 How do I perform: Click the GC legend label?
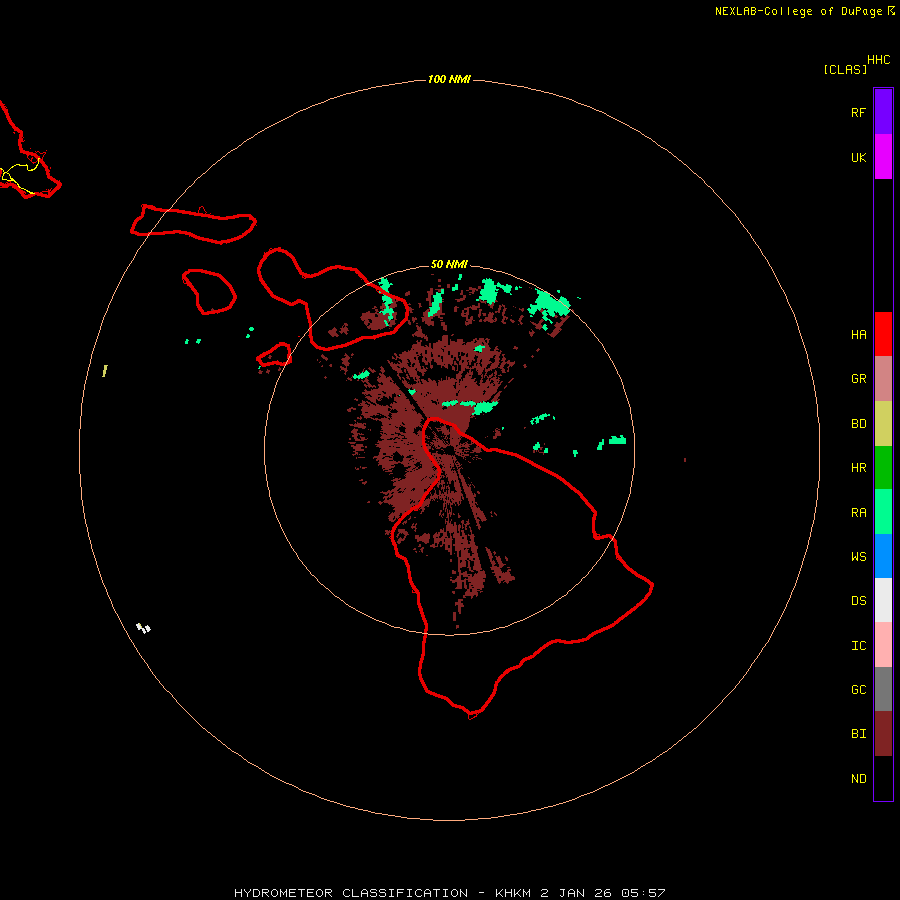click(x=858, y=690)
